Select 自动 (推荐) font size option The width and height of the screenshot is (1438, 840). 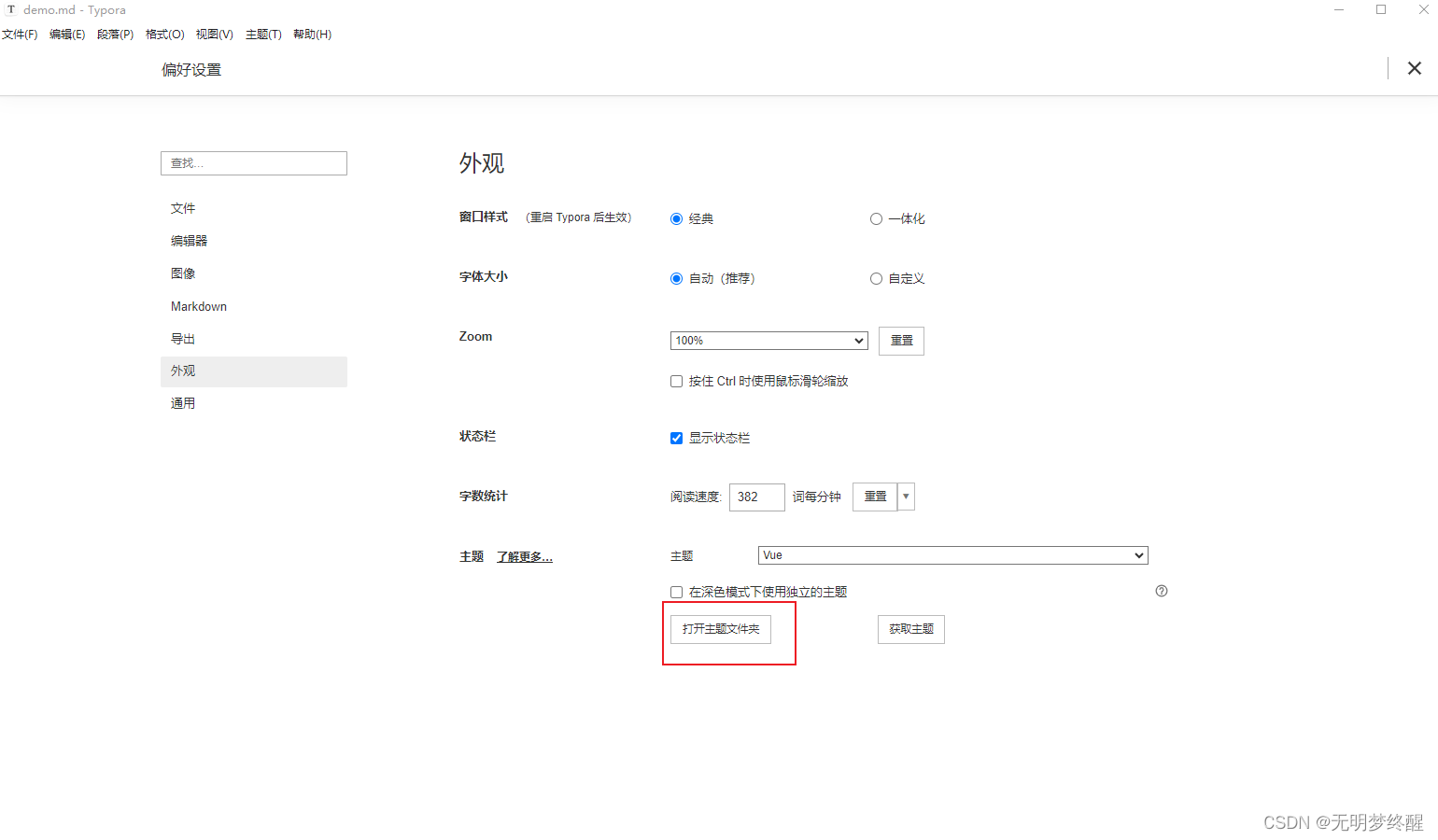pos(677,279)
